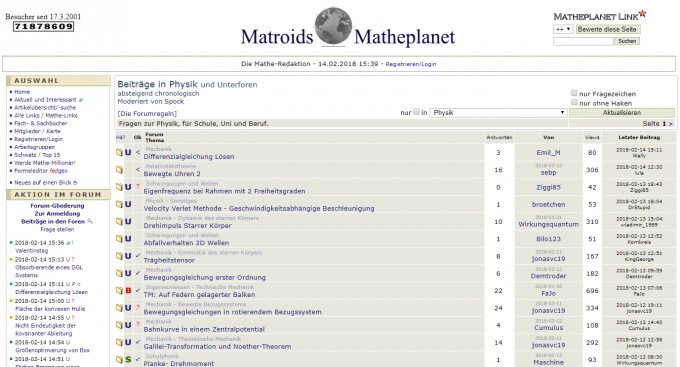Image resolution: width=680 pixels, height=367 pixels.
Task: Click the U level icon for Trägheitstensor row
Action: click(x=128, y=256)
